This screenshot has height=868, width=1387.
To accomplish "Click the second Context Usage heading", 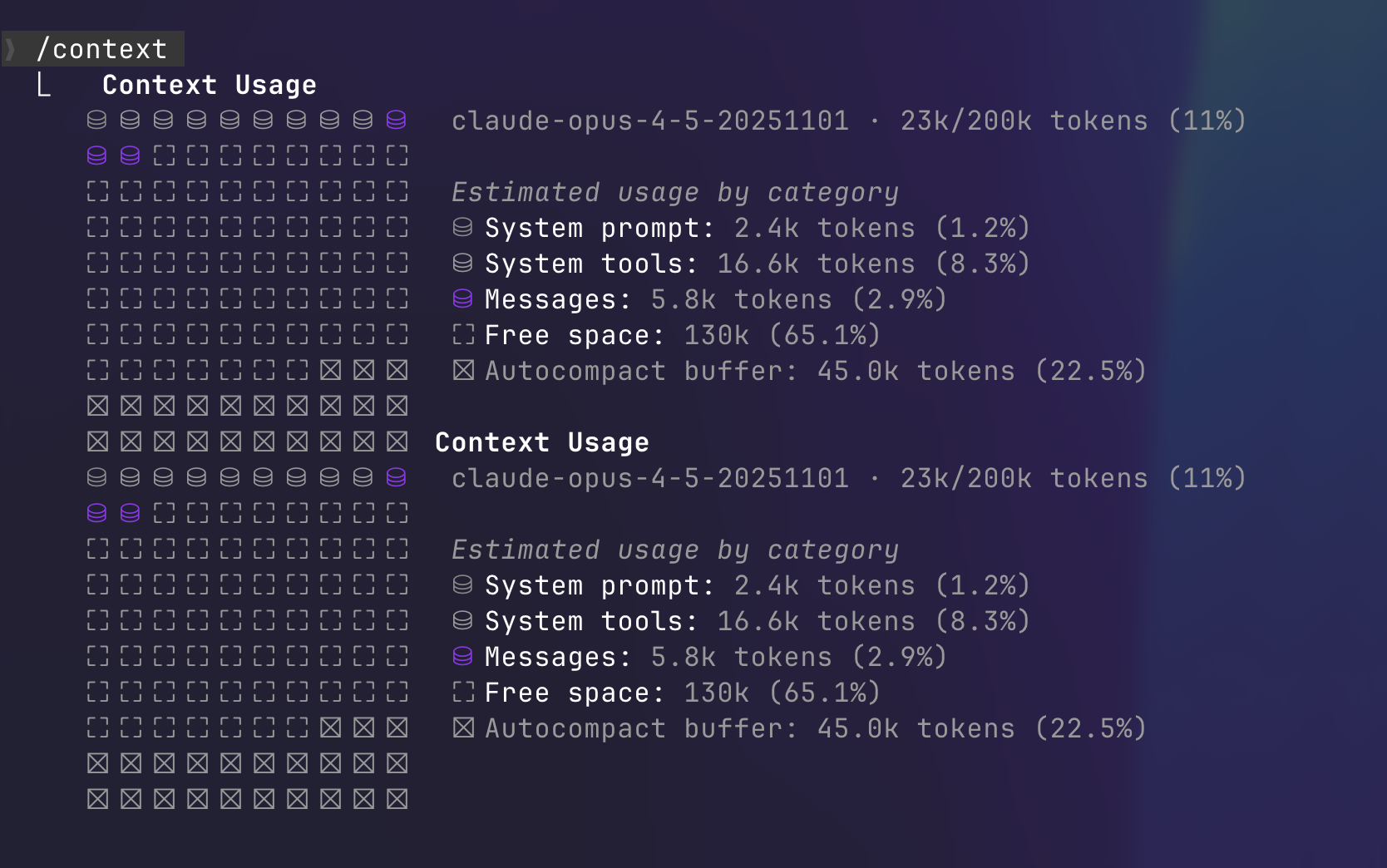I will pyautogui.click(x=541, y=442).
